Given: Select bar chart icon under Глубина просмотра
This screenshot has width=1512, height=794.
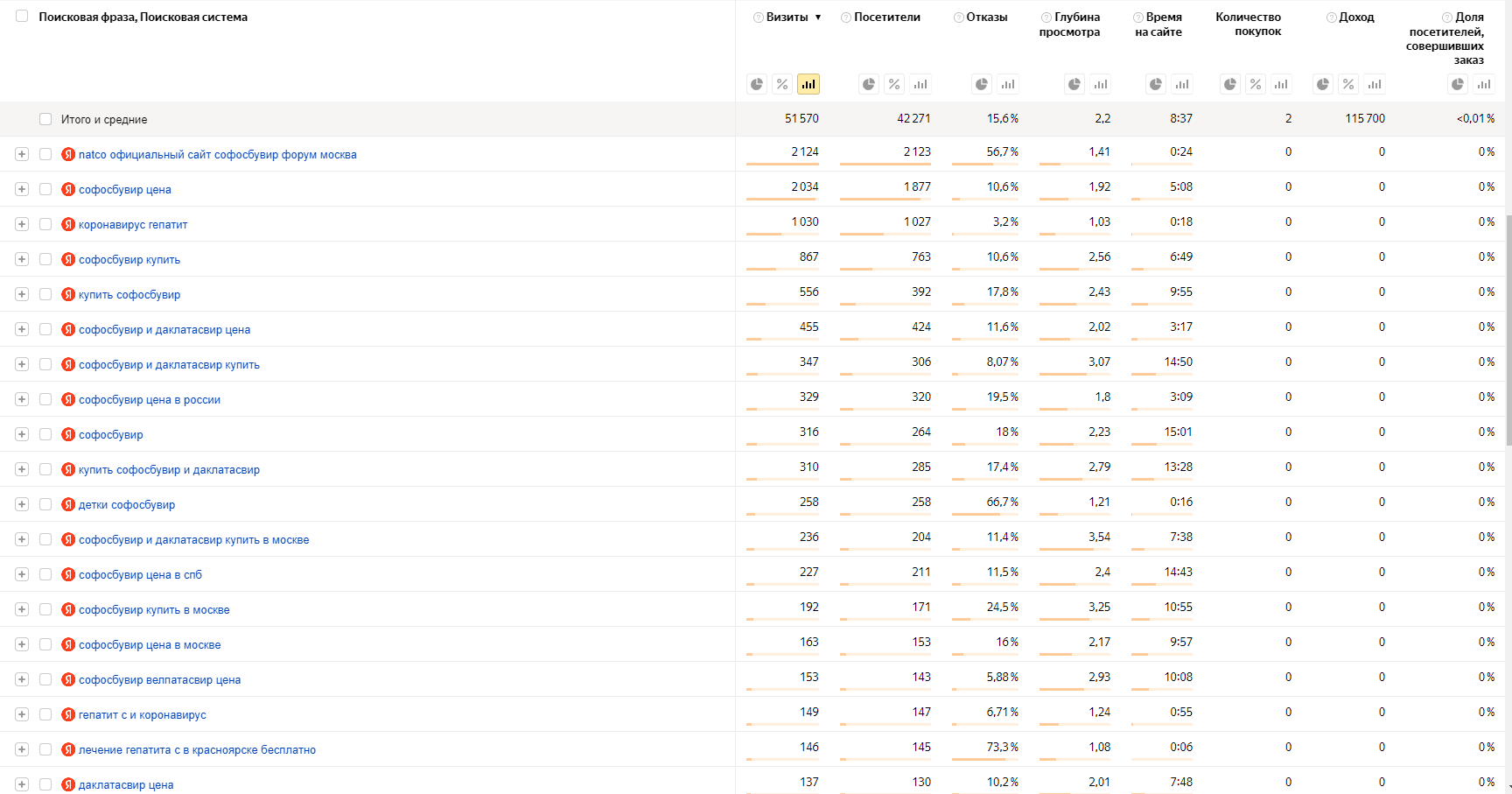Looking at the screenshot, I should pyautogui.click(x=1101, y=84).
